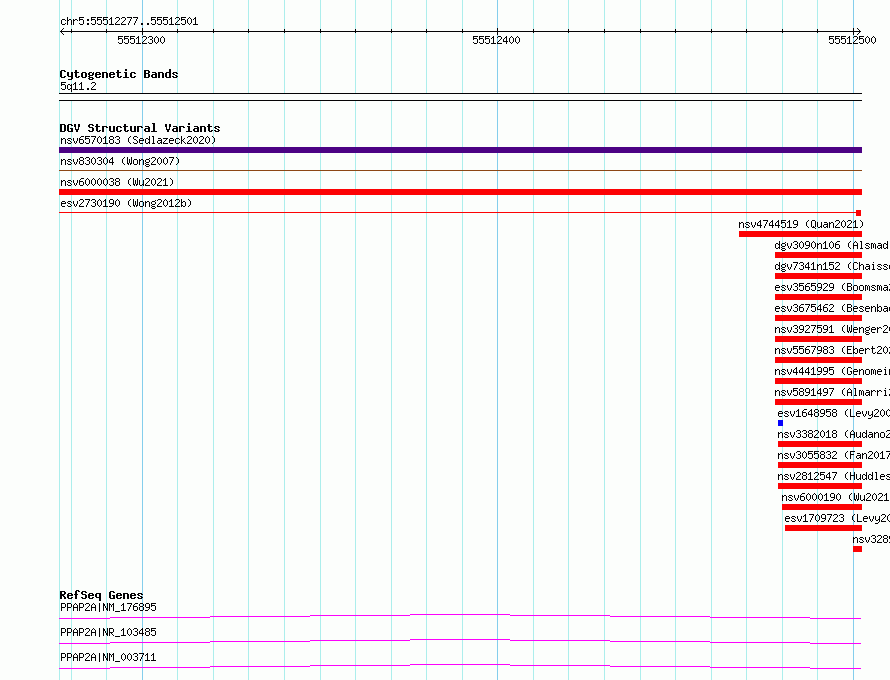This screenshot has height=680, width=890.
Task: Click the small red square ending the esv2730190 line
Action: coord(859,213)
